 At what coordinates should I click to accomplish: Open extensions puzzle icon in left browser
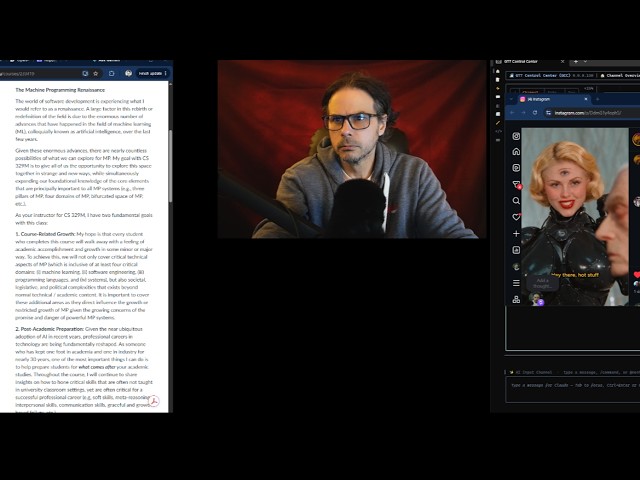coord(112,73)
